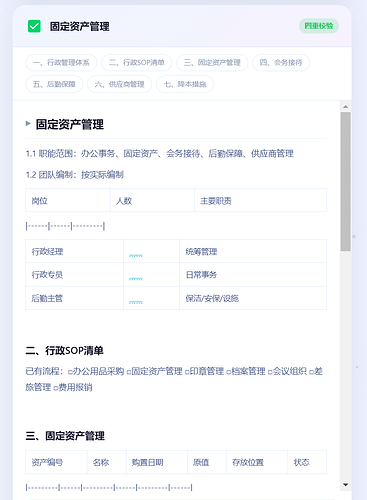Click the 行政专员 table cell
Screen dimensions: 367x500
74,275
